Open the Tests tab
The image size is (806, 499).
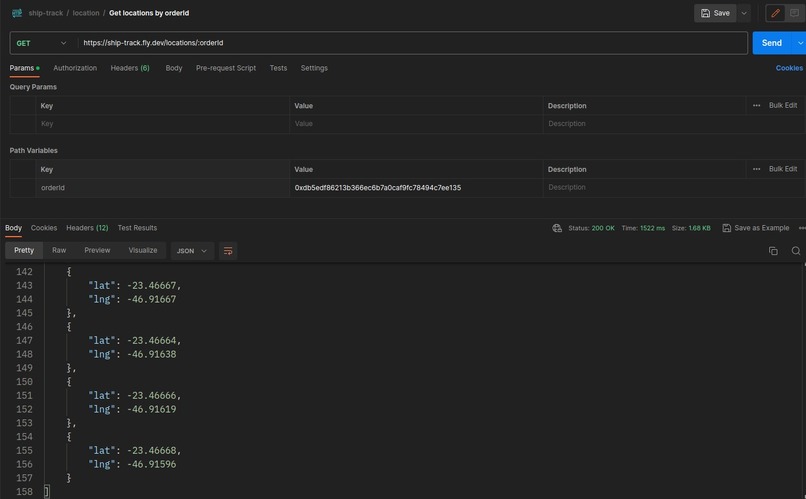tap(278, 68)
